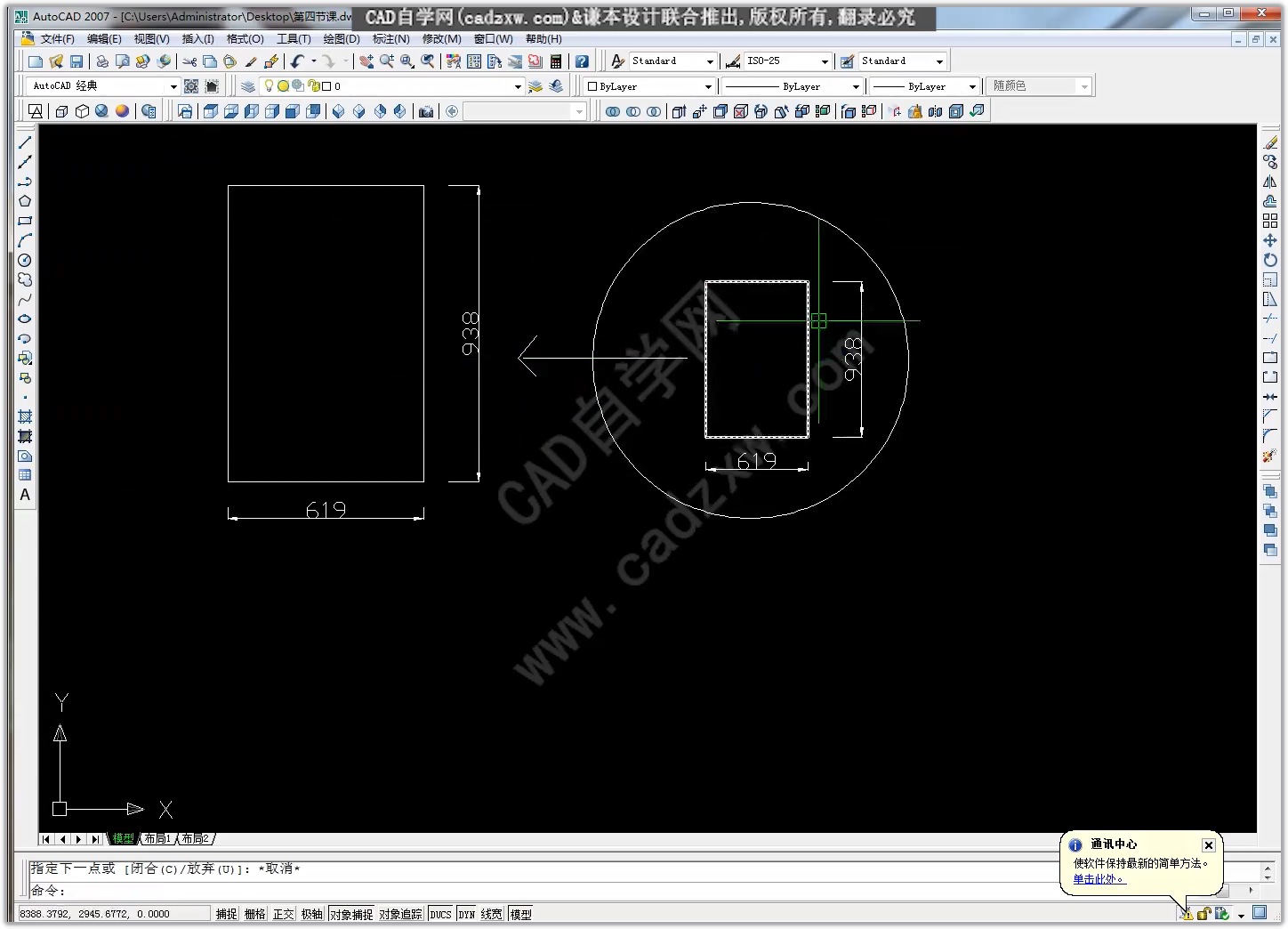The height and width of the screenshot is (929, 1288).
Task: Click the Plot printer icon
Action: (102, 61)
